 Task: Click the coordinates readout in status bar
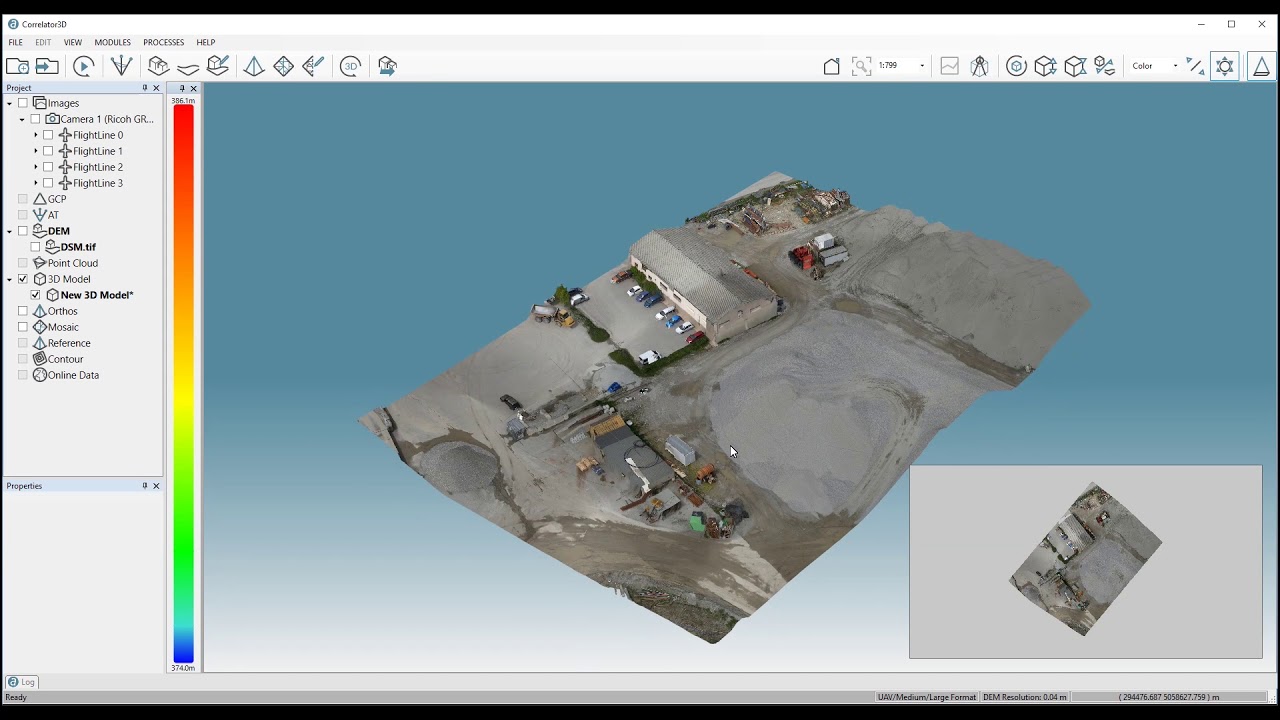click(x=1169, y=697)
